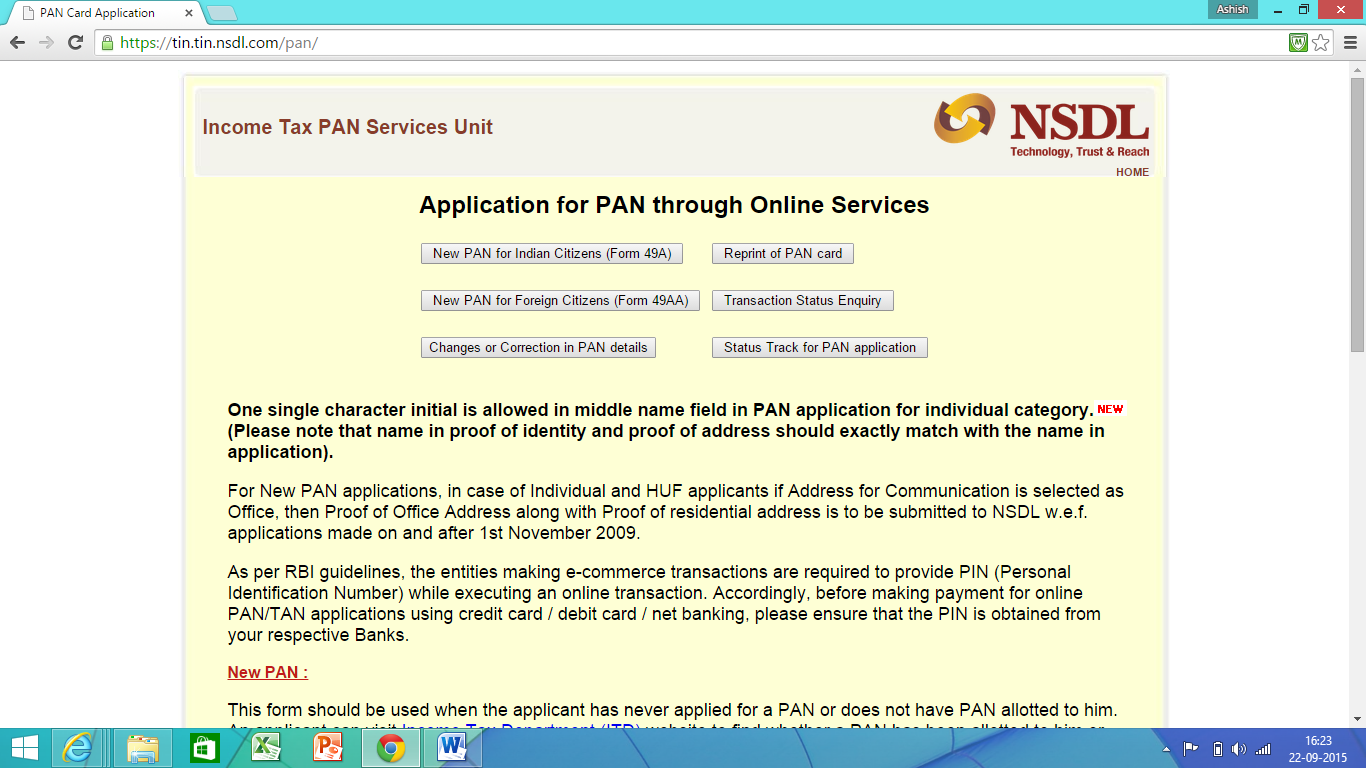Screen dimensions: 1366x768
Task: Open Transaction Status Enquiry
Action: [803, 300]
